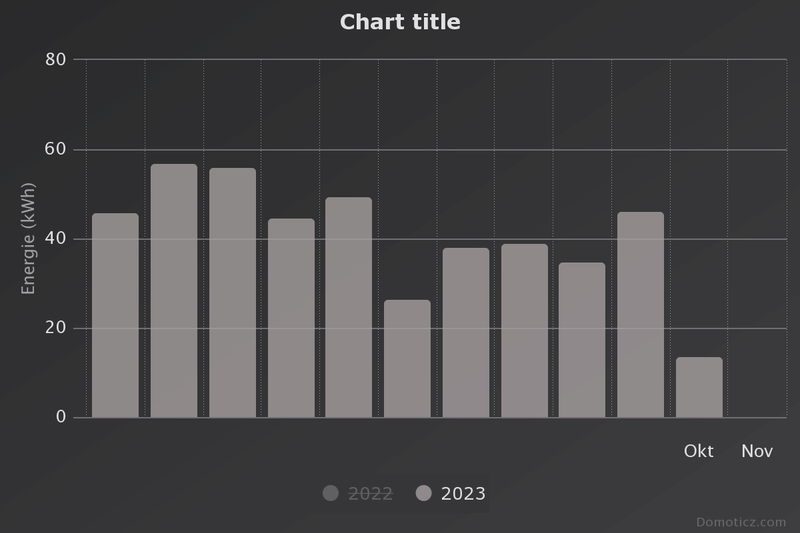Click the Chart title text
The height and width of the screenshot is (533, 800).
click(x=400, y=22)
